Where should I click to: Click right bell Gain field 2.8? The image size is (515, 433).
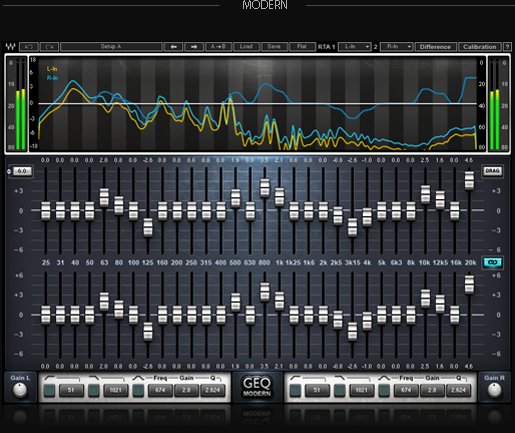click(432, 390)
